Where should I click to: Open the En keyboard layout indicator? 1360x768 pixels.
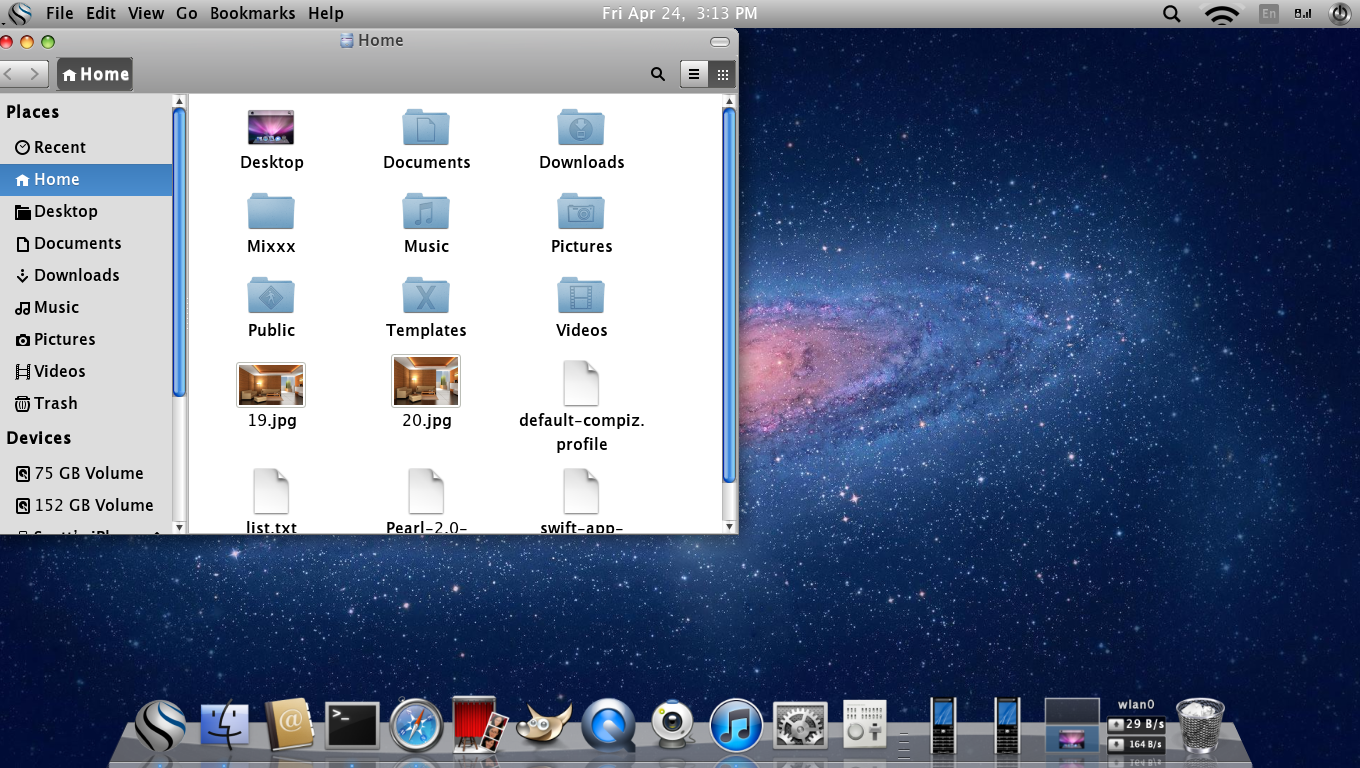click(x=1269, y=14)
